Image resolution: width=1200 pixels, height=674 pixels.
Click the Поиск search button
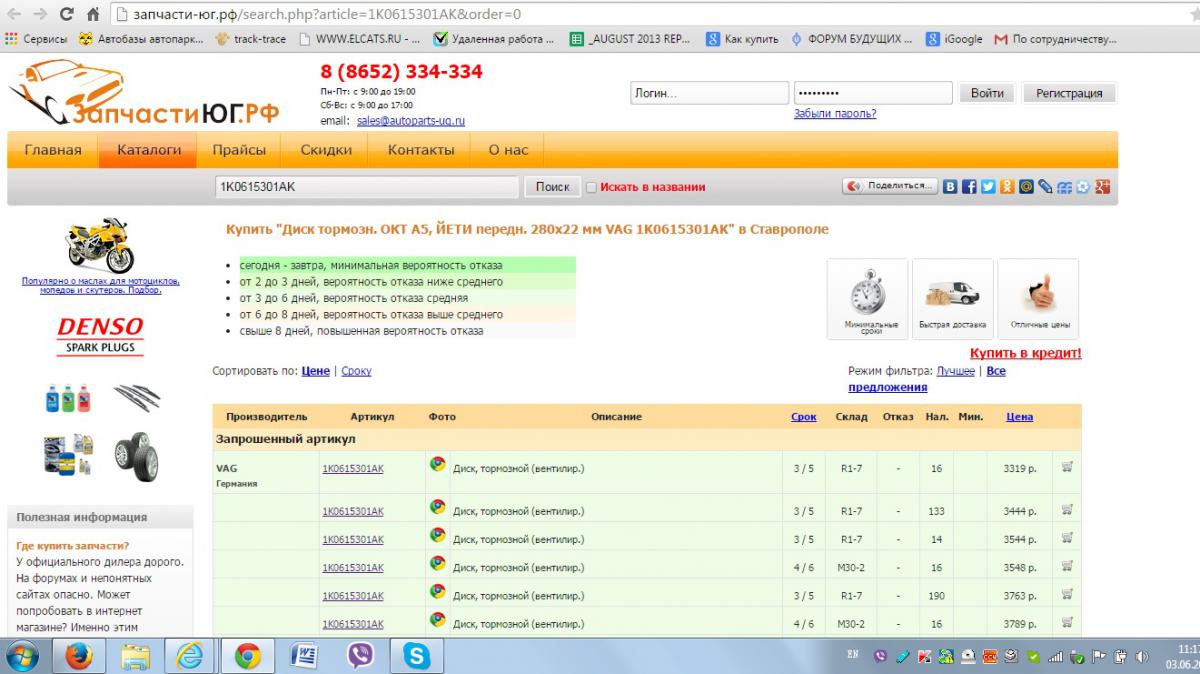[x=552, y=187]
